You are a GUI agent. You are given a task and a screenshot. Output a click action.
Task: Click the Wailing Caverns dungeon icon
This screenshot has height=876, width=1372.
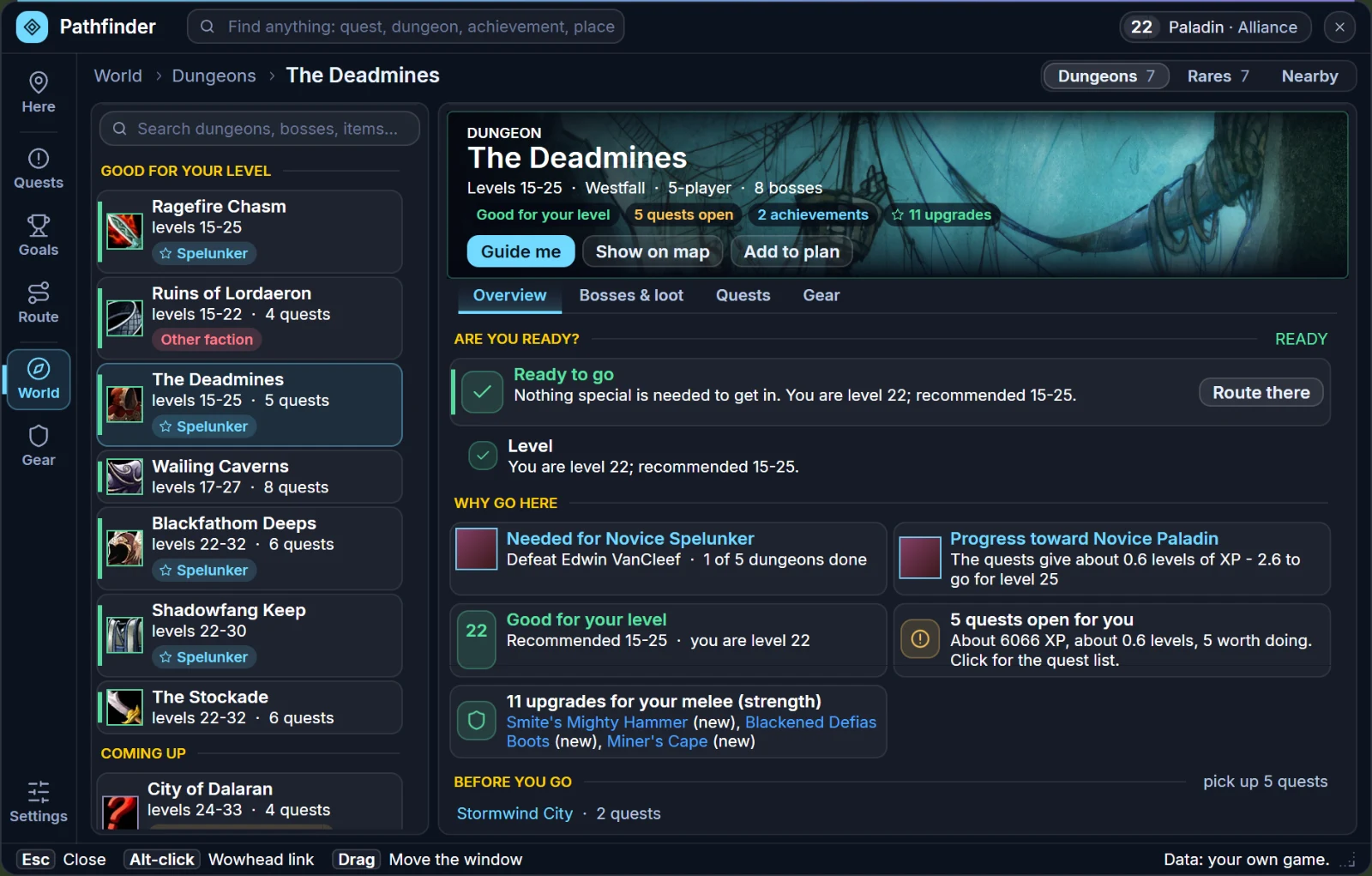click(x=124, y=477)
